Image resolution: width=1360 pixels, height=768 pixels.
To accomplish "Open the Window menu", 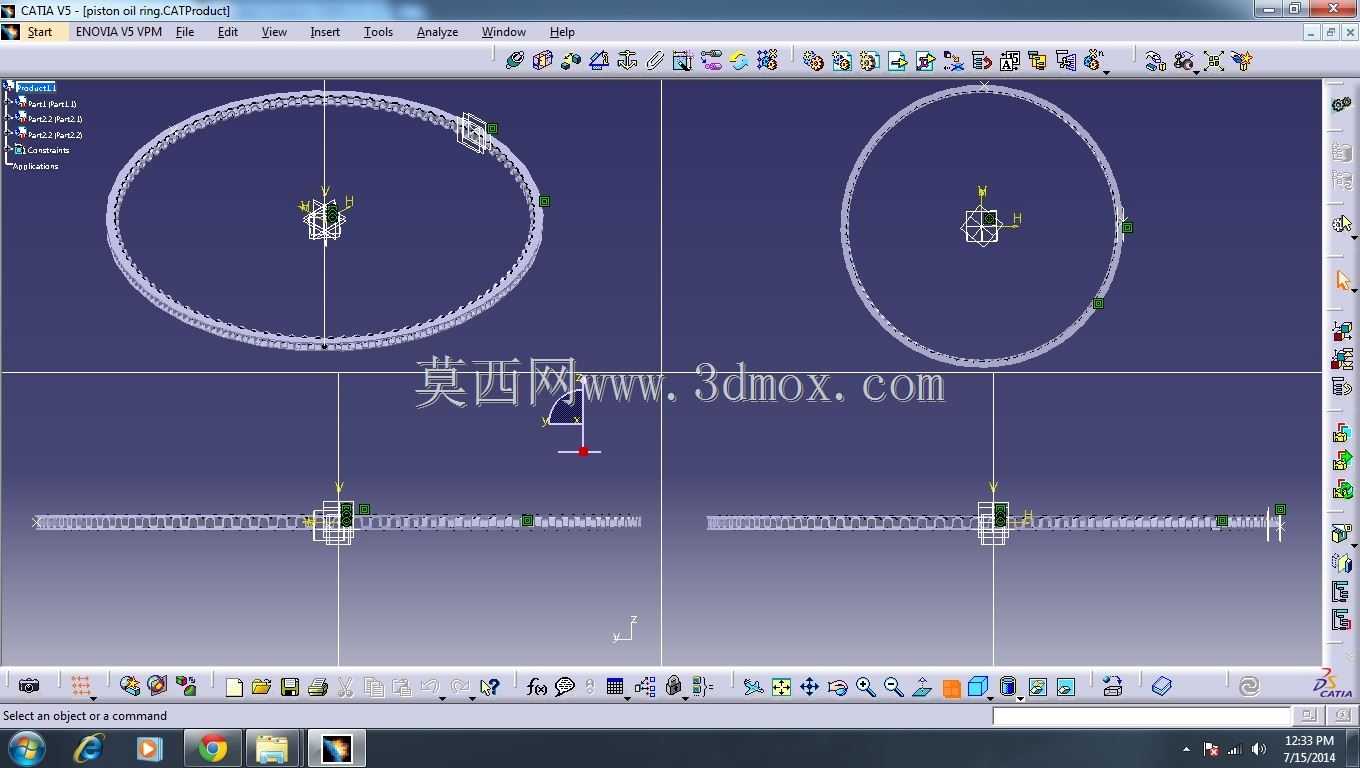I will point(504,32).
